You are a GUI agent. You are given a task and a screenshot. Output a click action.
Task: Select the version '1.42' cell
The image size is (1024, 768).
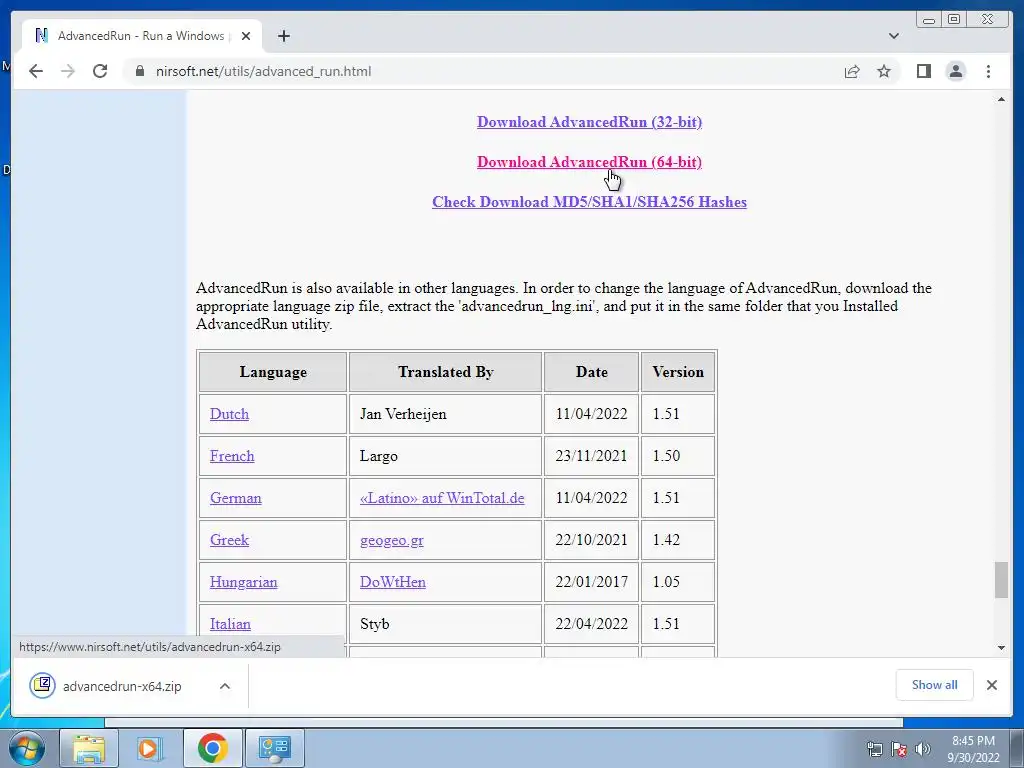(678, 540)
